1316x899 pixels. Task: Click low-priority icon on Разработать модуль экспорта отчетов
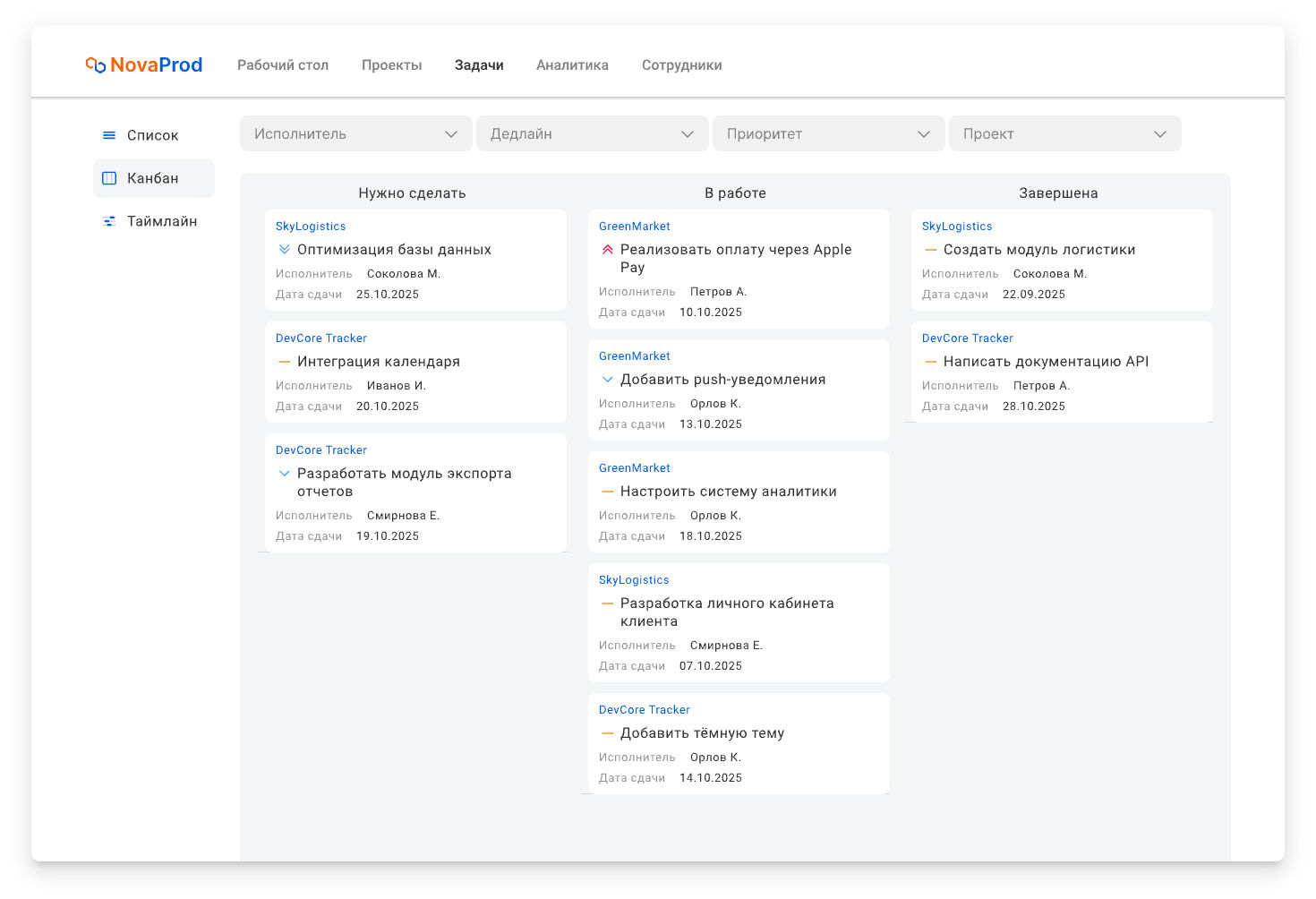coord(285,474)
